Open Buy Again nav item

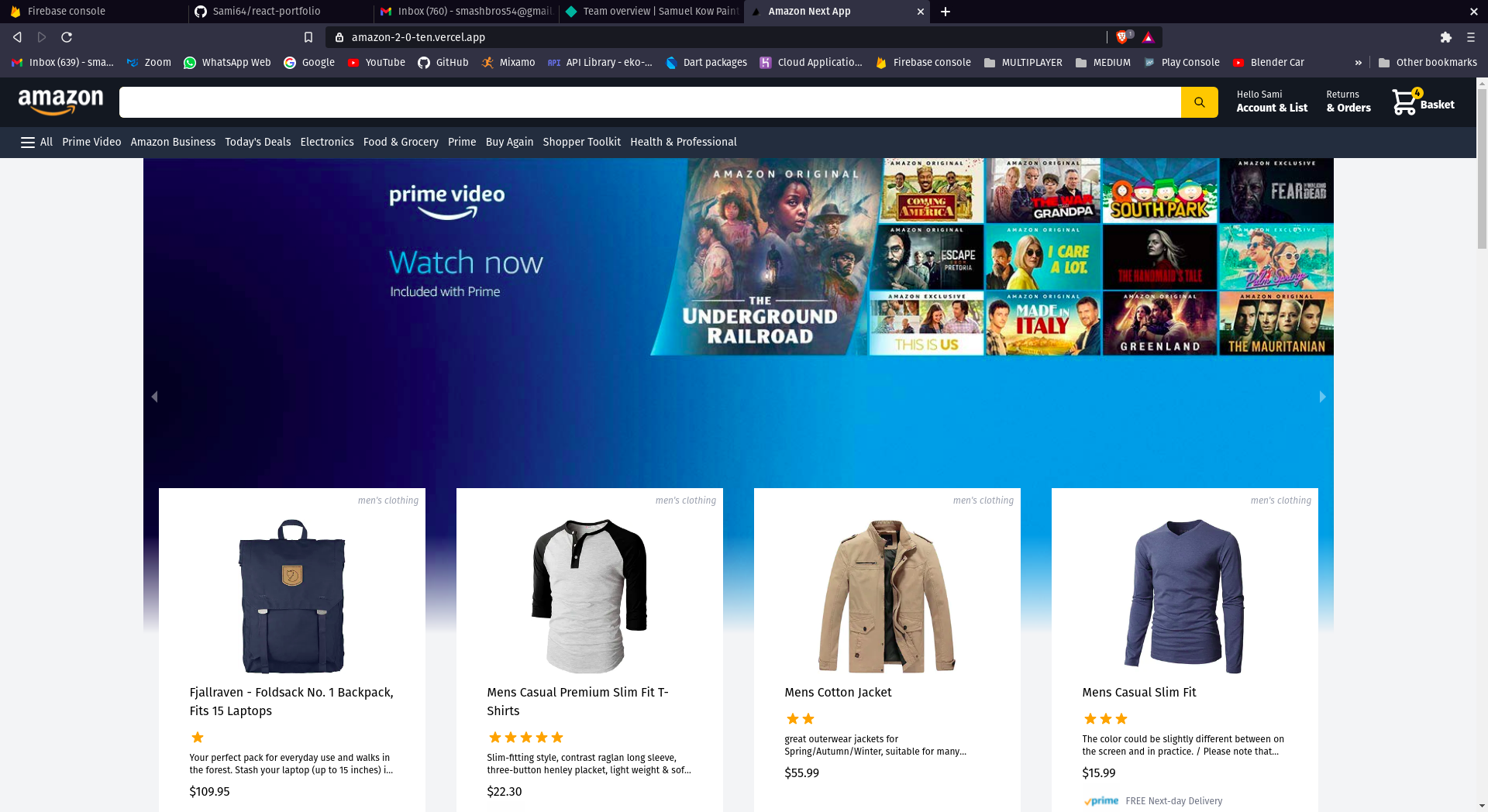[509, 142]
